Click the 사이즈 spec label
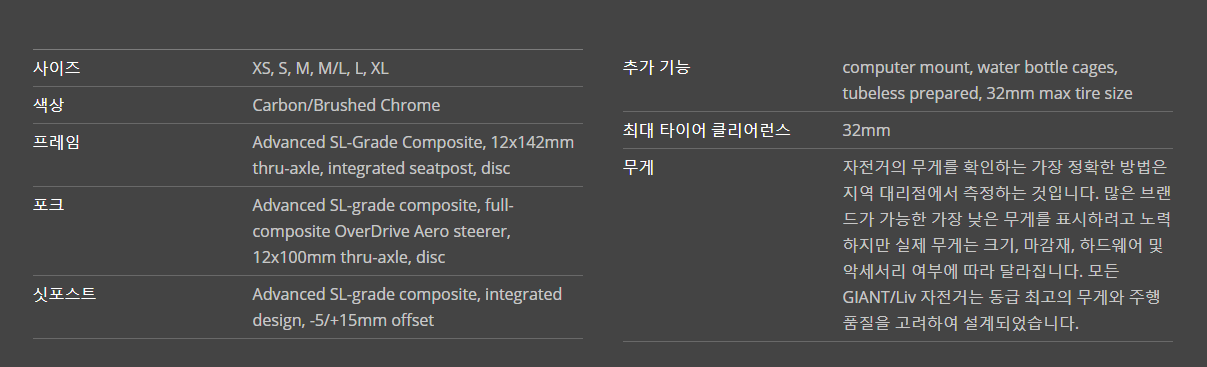The height and width of the screenshot is (367, 1207). (57, 68)
